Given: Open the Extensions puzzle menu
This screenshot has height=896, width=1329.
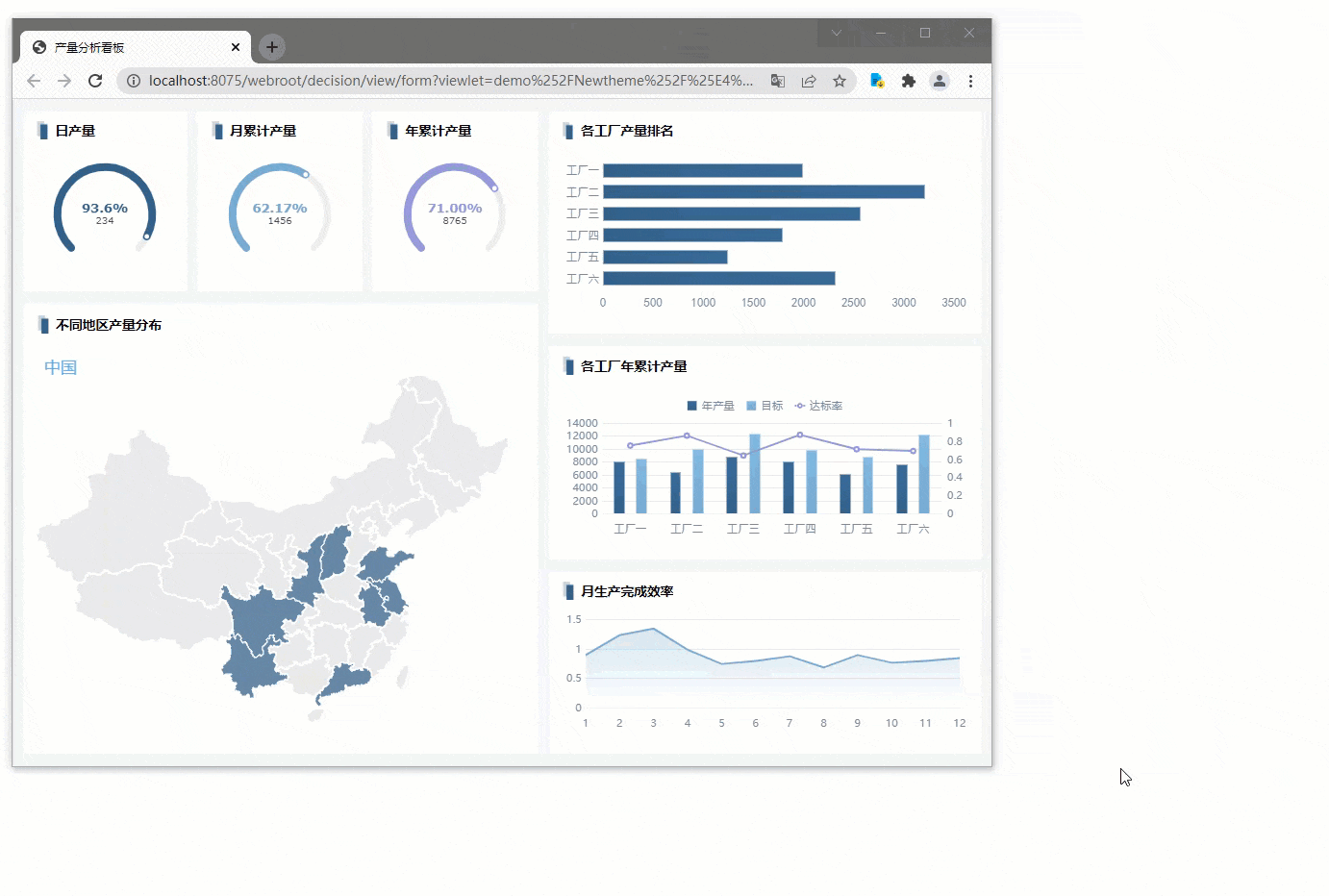Looking at the screenshot, I should pyautogui.click(x=908, y=81).
